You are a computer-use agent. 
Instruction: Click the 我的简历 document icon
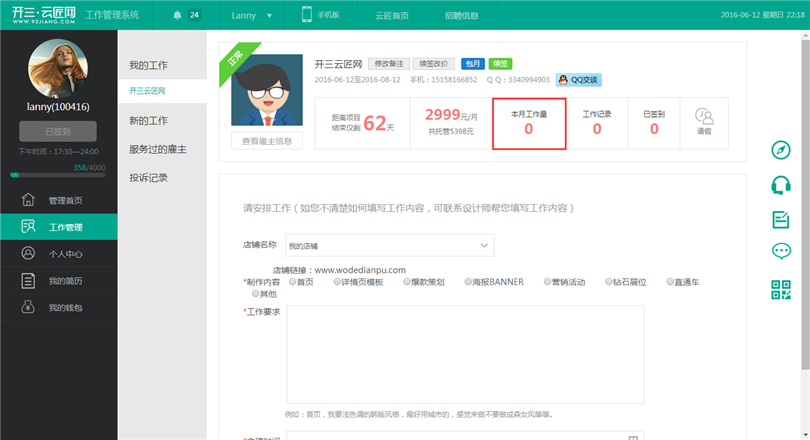[x=28, y=280]
